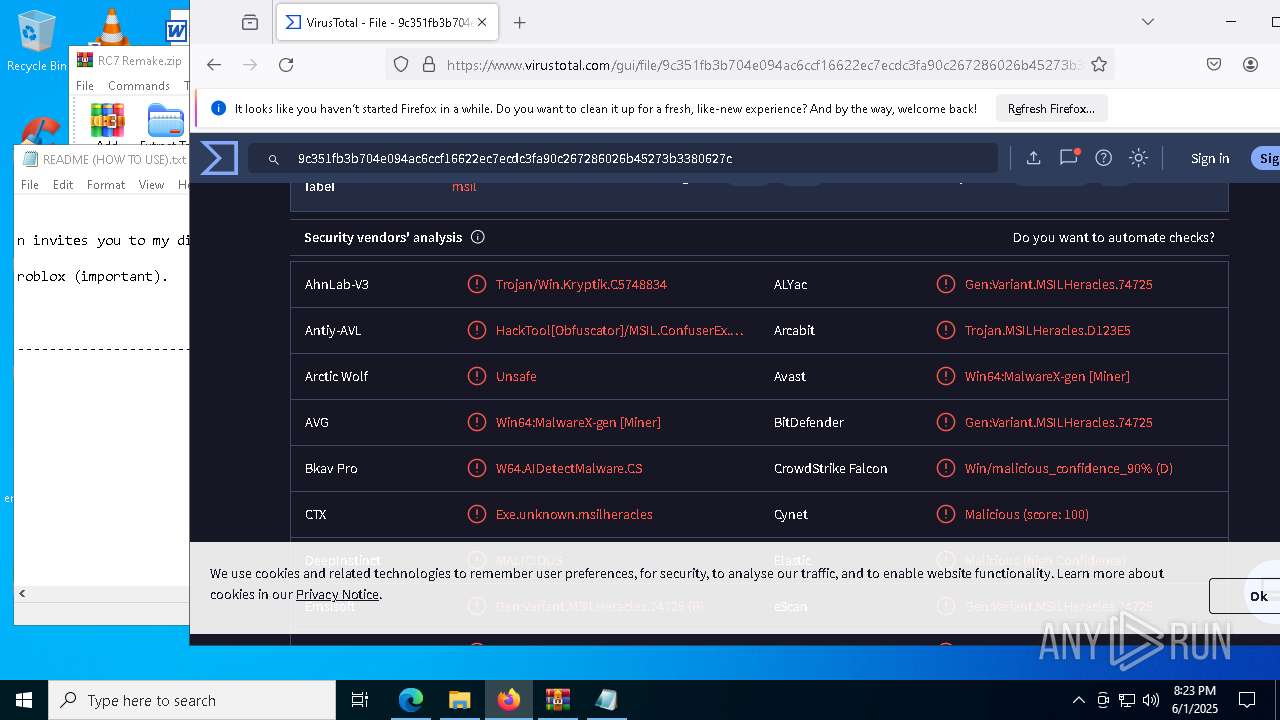Open the Notepad Format menu
Viewport: 1280px width, 720px height.
coord(106,184)
